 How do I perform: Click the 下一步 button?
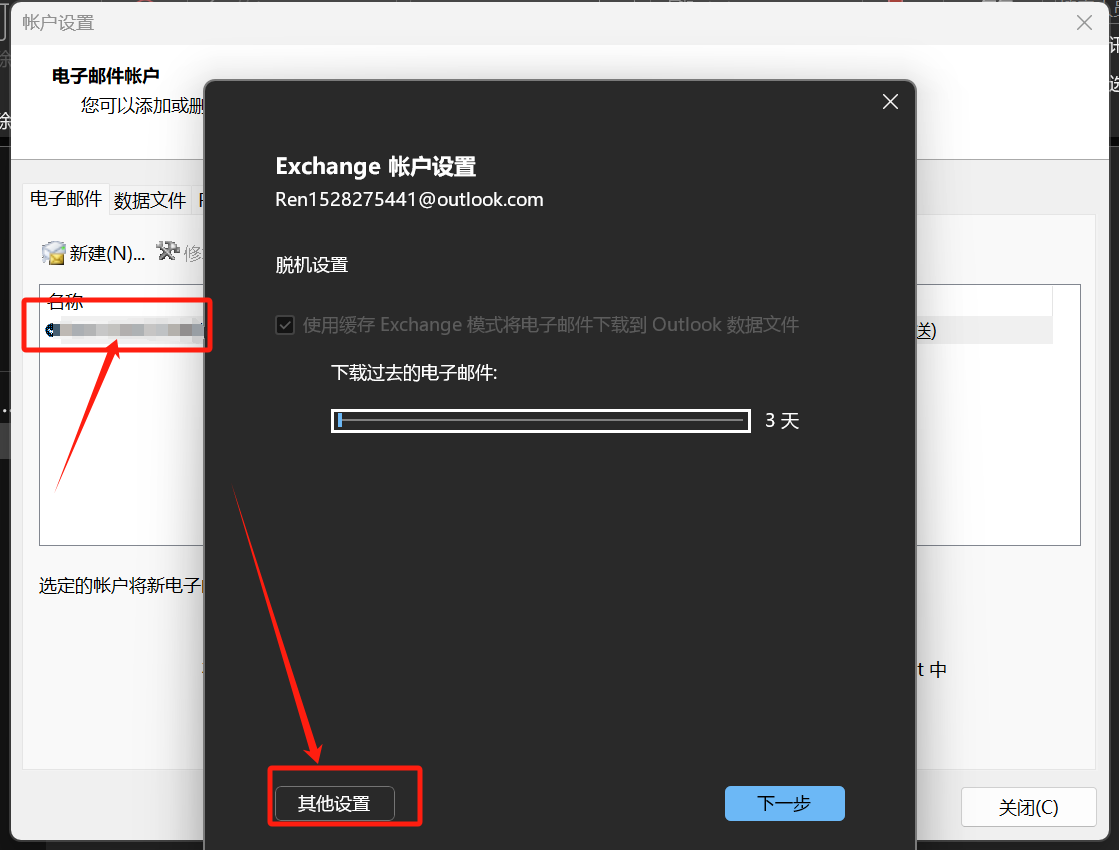(784, 804)
